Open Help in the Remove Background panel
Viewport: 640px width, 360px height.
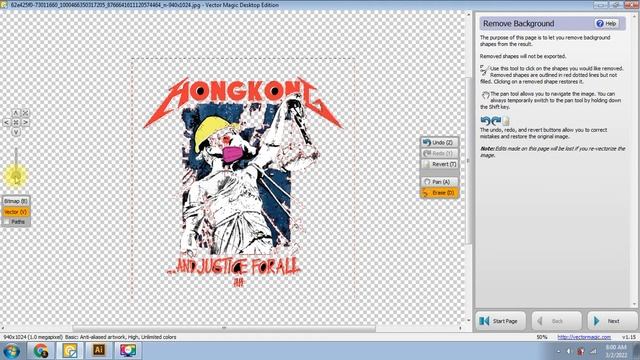pyautogui.click(x=607, y=24)
